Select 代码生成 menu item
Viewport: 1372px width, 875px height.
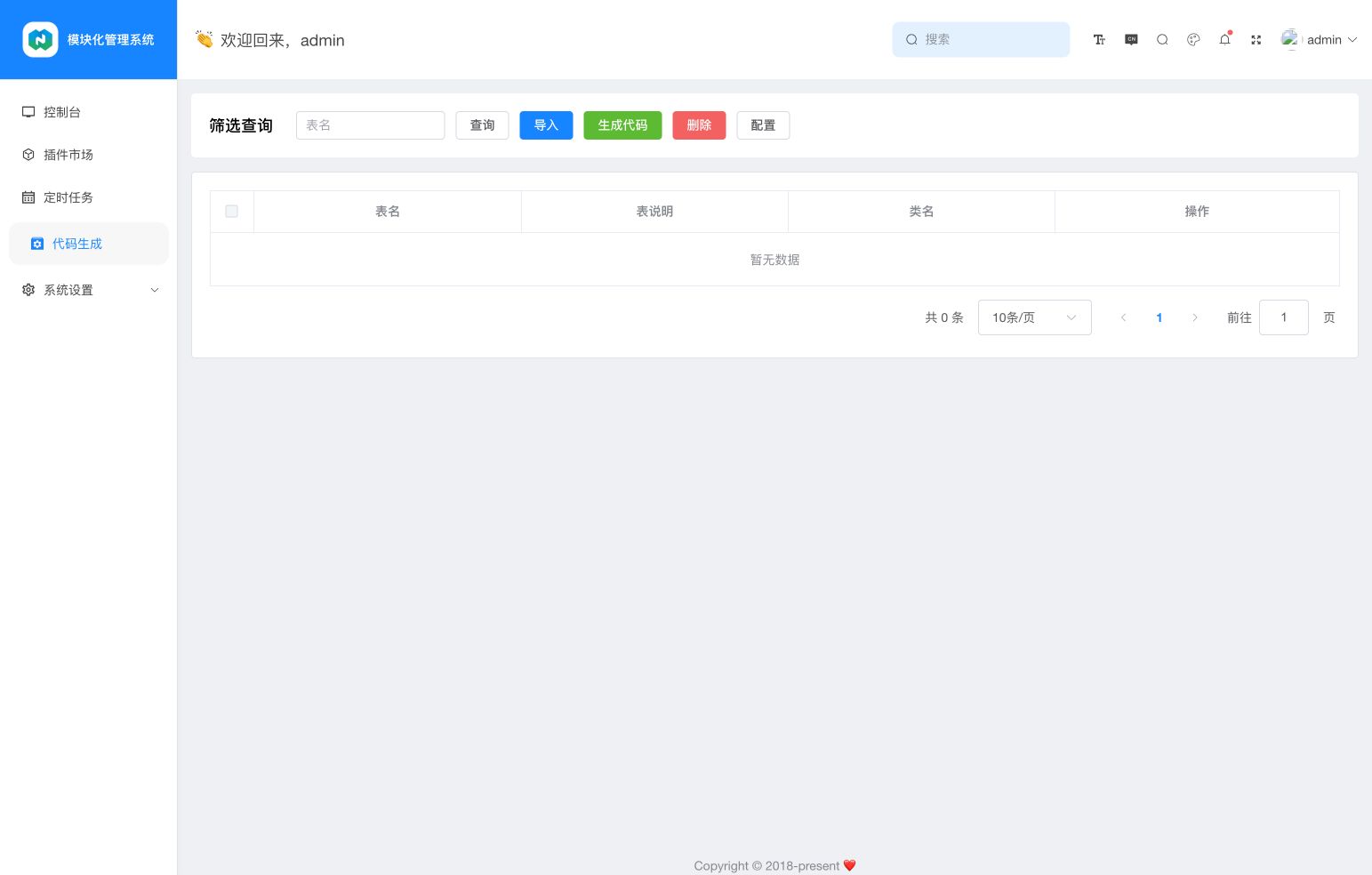[89, 244]
